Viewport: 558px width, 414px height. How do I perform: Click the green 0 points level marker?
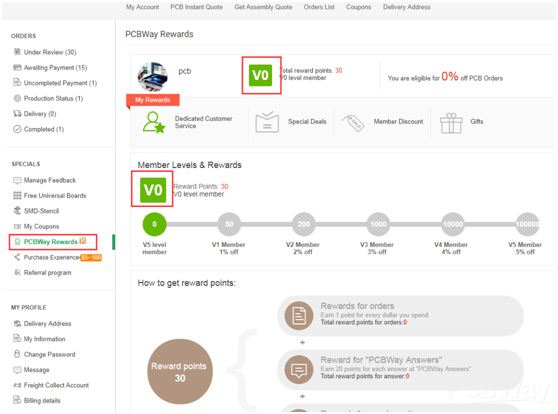tap(154, 224)
